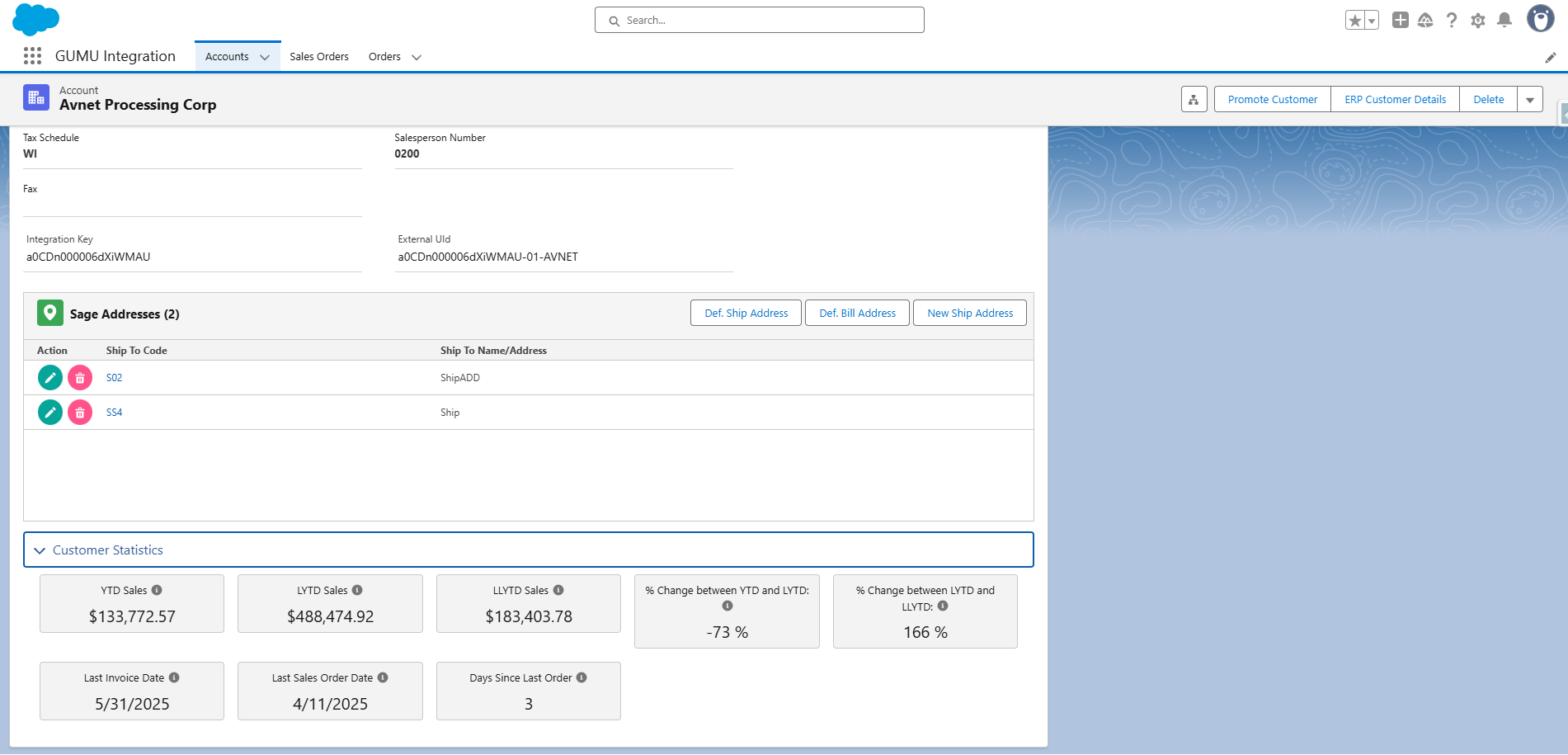1568x755 pixels.
Task: Click the Last Sales Order Date 4/11/2025
Action: coord(330,704)
